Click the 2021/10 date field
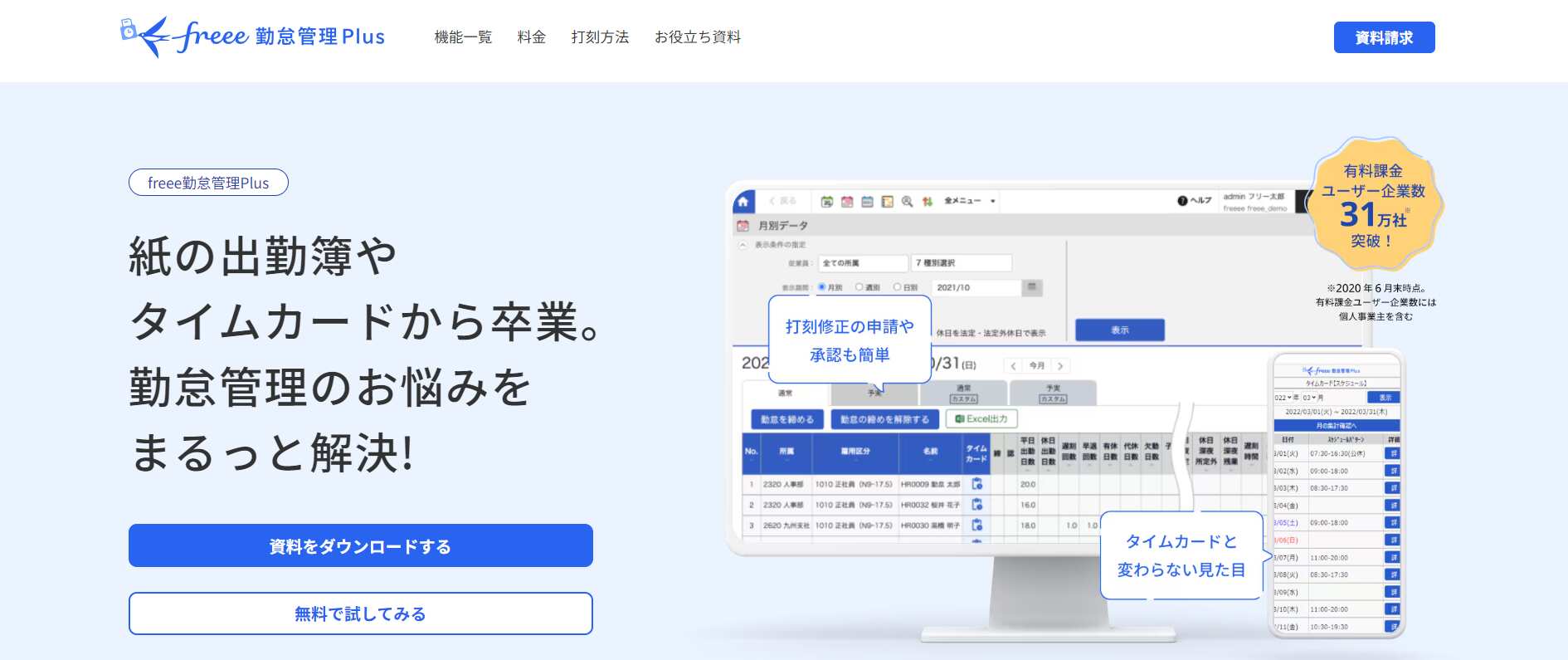 (976, 288)
